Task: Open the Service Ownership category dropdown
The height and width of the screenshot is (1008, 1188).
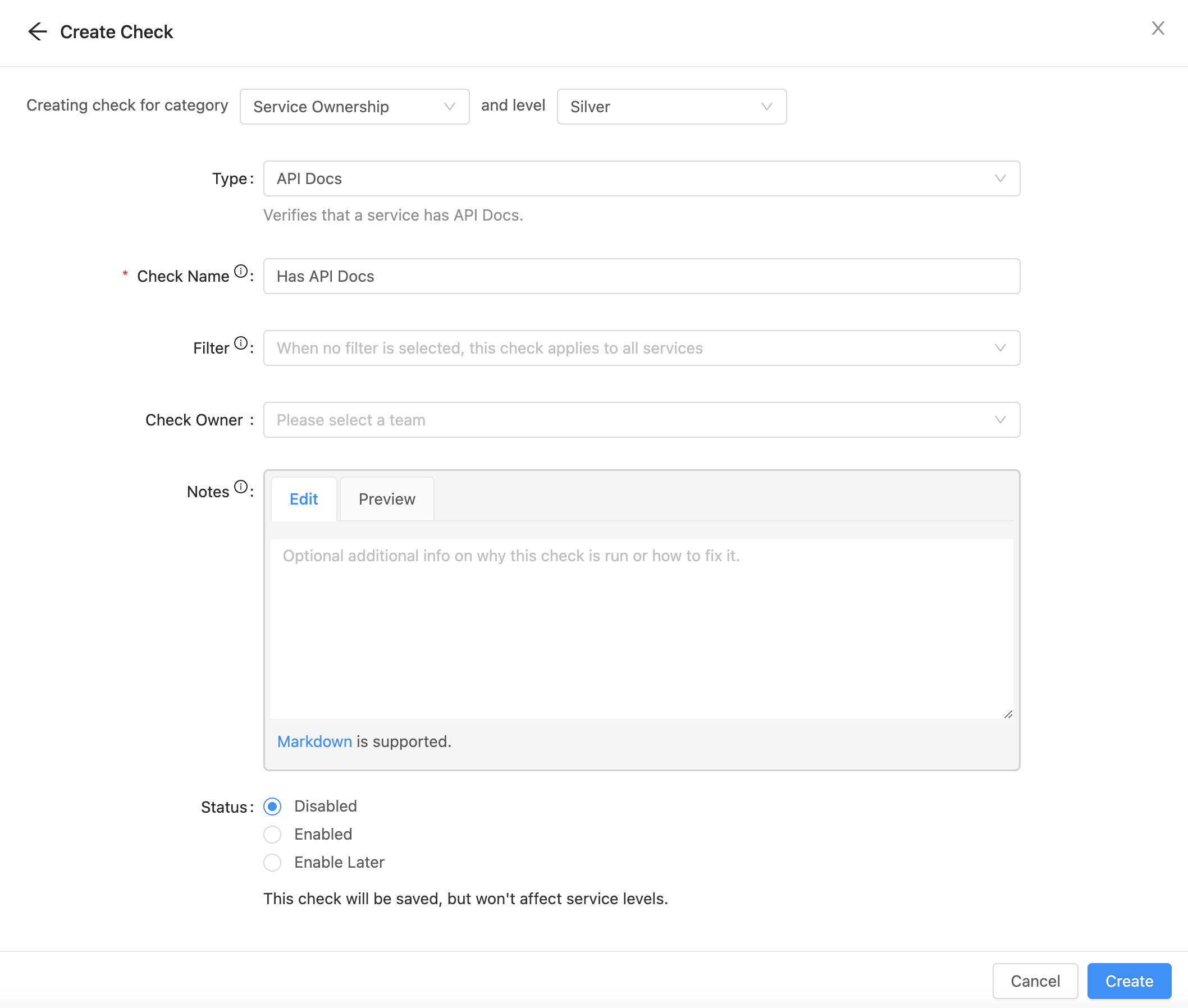Action: pos(354,107)
